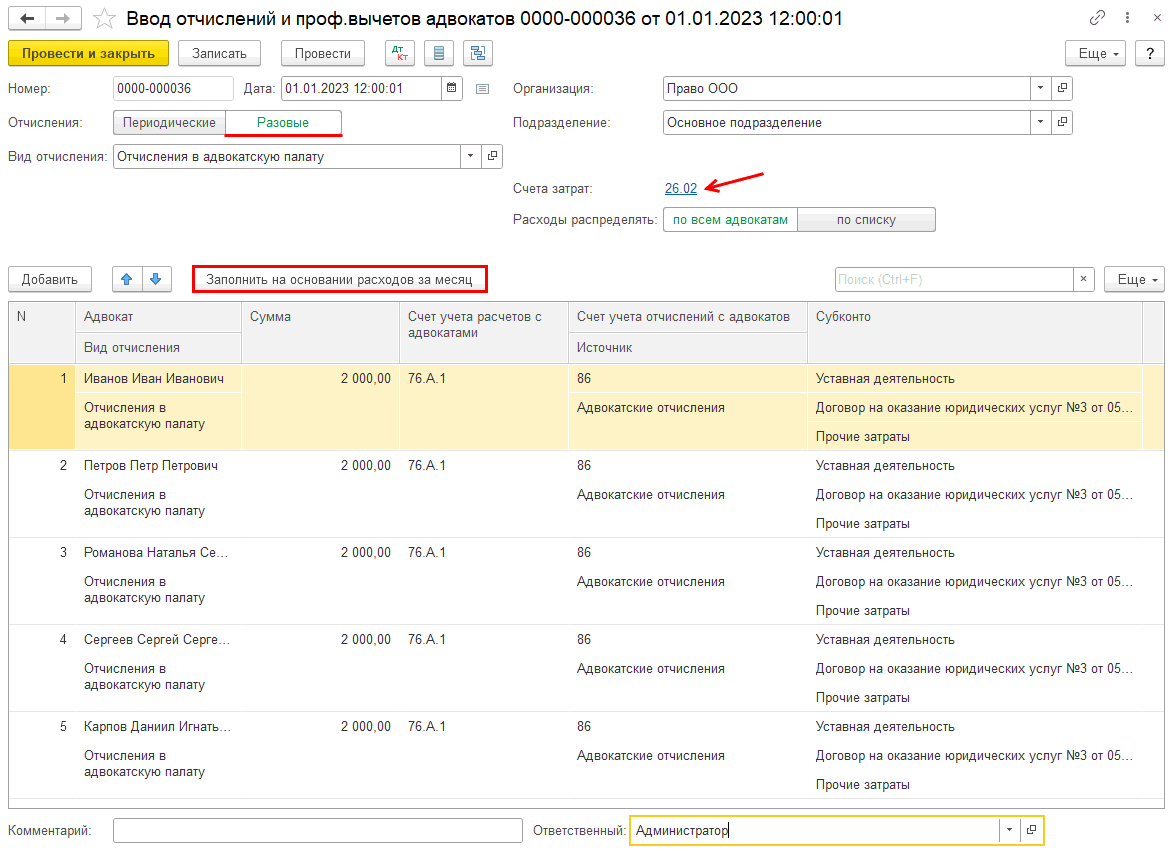Expand the Вид отчисления dropdown
Screen dimensions: 1174x852
click(470, 156)
